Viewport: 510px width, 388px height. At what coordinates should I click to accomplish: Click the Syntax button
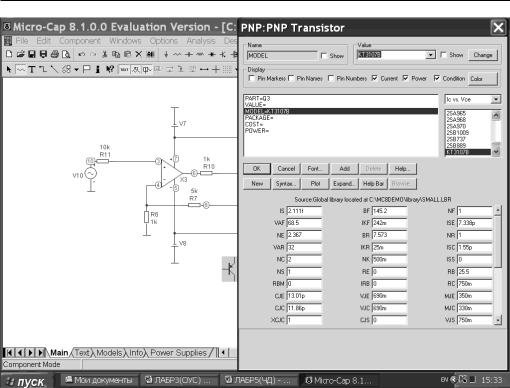point(286,184)
